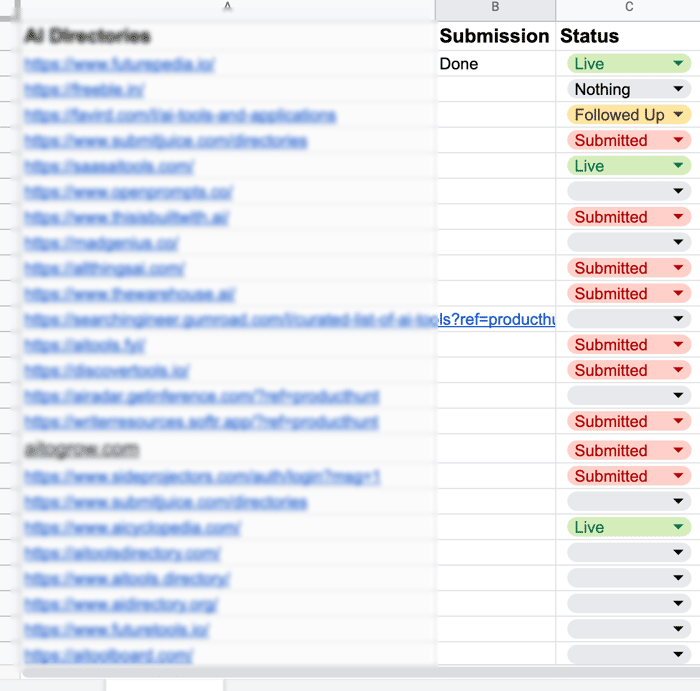Viewport: 700px width, 691px height.
Task: Open the first directory link in the Done row
Action: pos(120,65)
